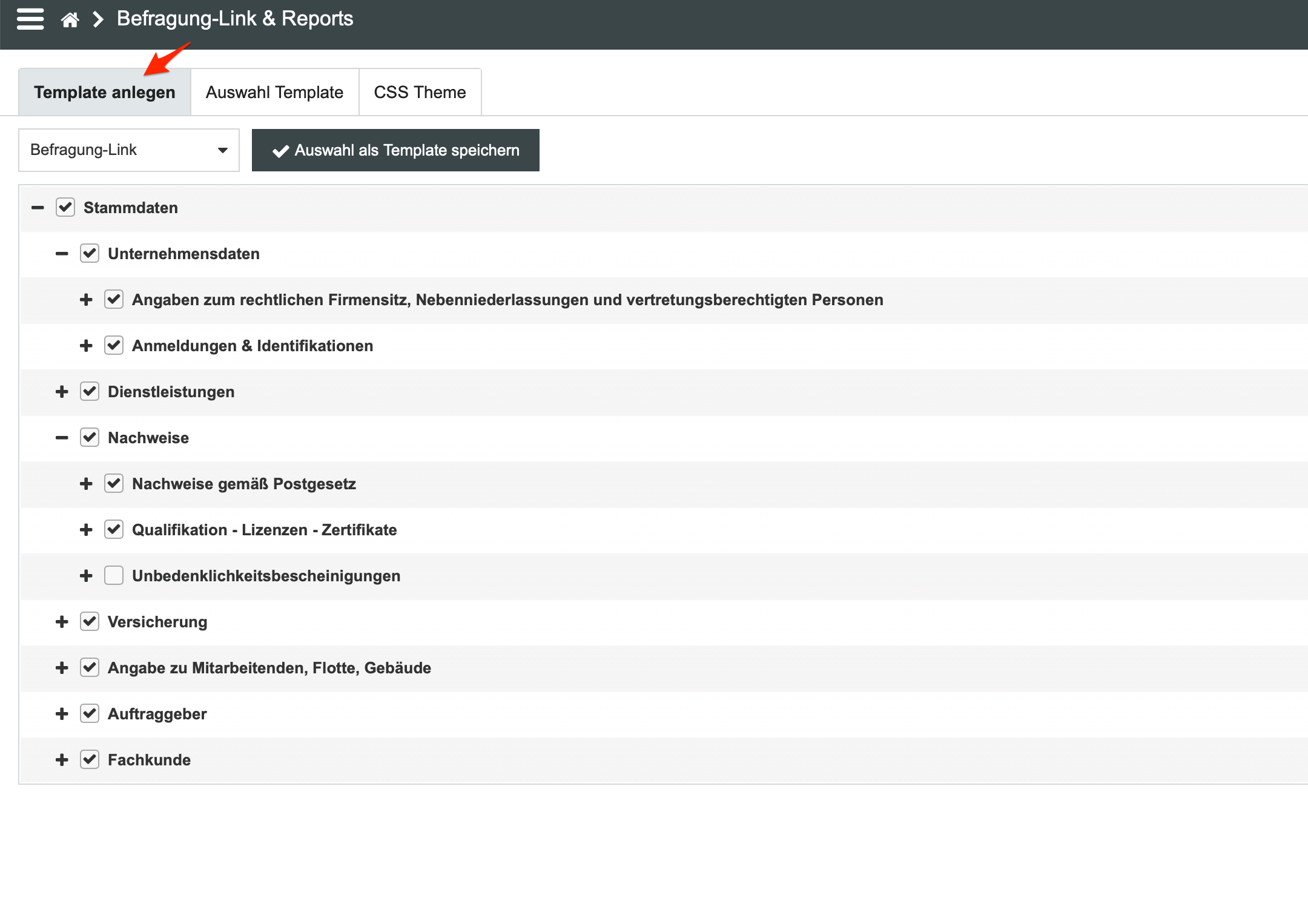The image size is (1308, 924).
Task: Open the Befragung-Link dropdown
Action: (x=129, y=150)
